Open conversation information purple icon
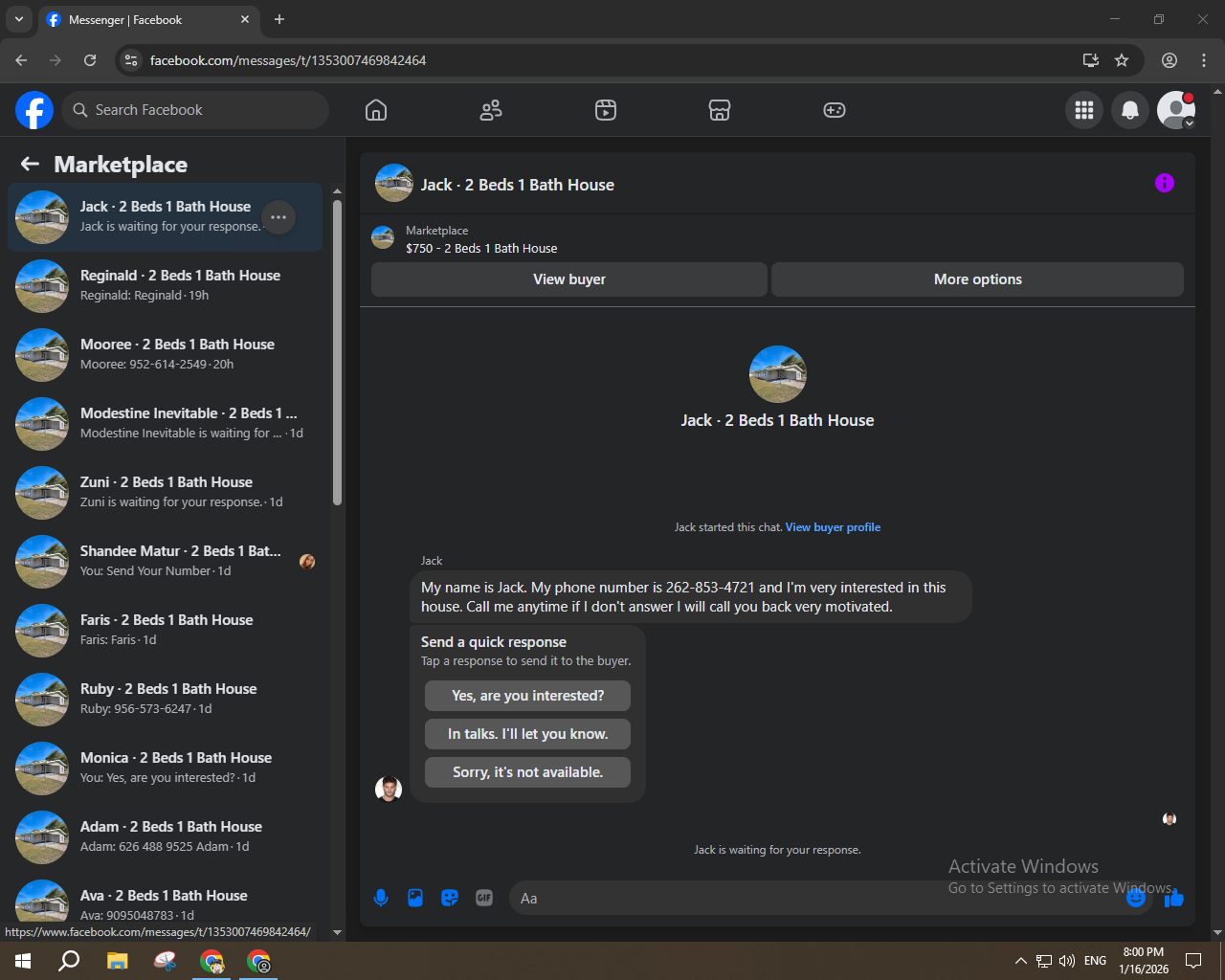 click(x=1165, y=183)
